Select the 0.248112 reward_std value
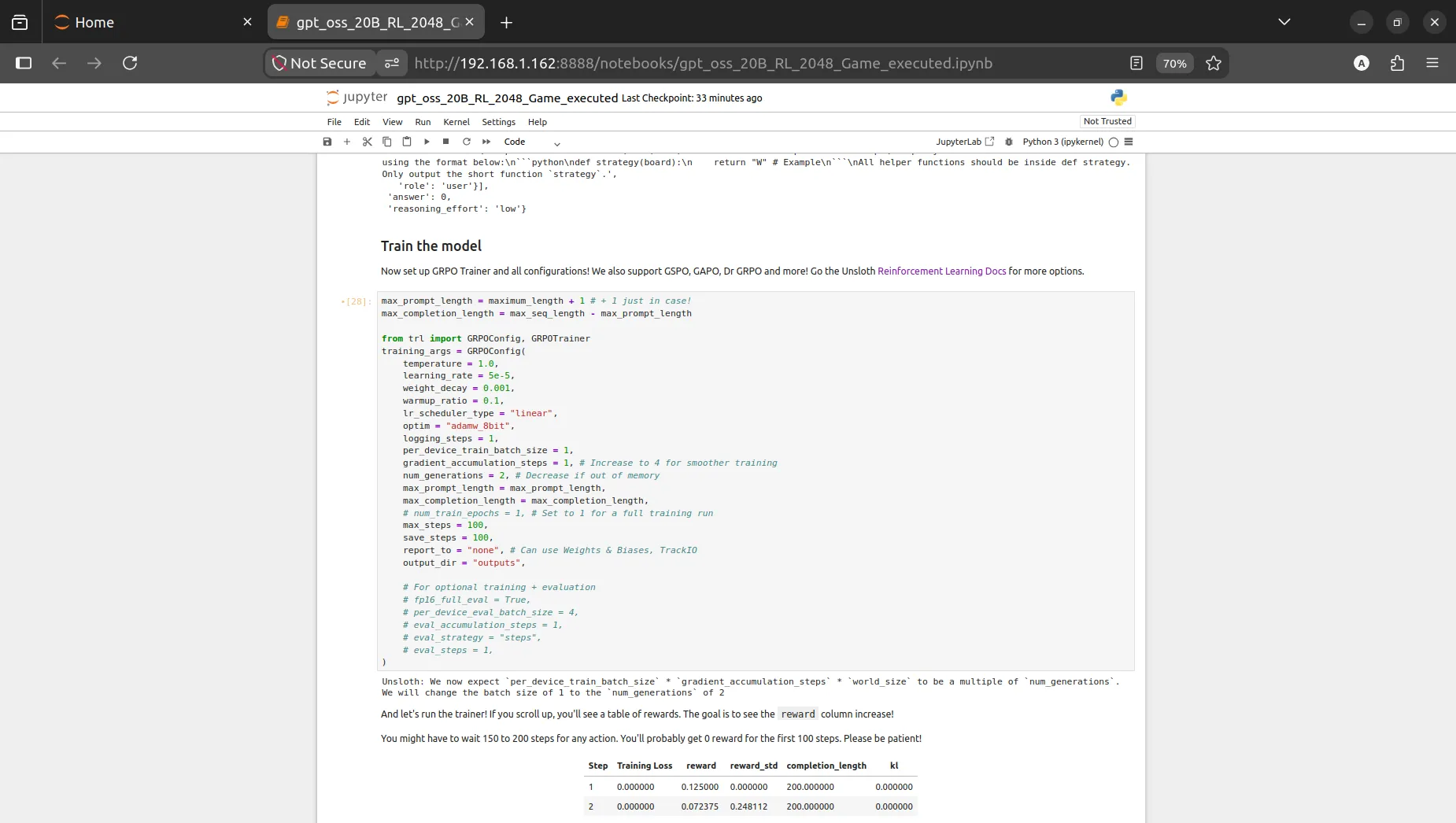Screen dimensions: 1456x823 (748, 806)
